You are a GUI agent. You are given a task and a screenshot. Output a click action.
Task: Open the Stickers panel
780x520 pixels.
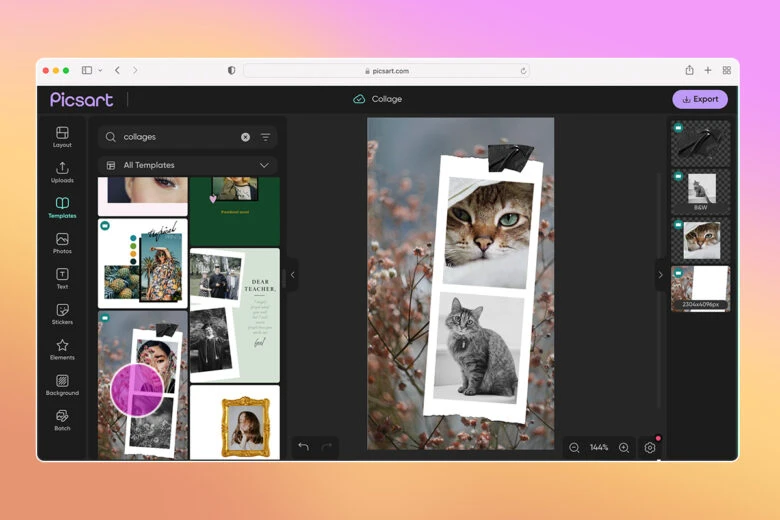[x=62, y=314]
